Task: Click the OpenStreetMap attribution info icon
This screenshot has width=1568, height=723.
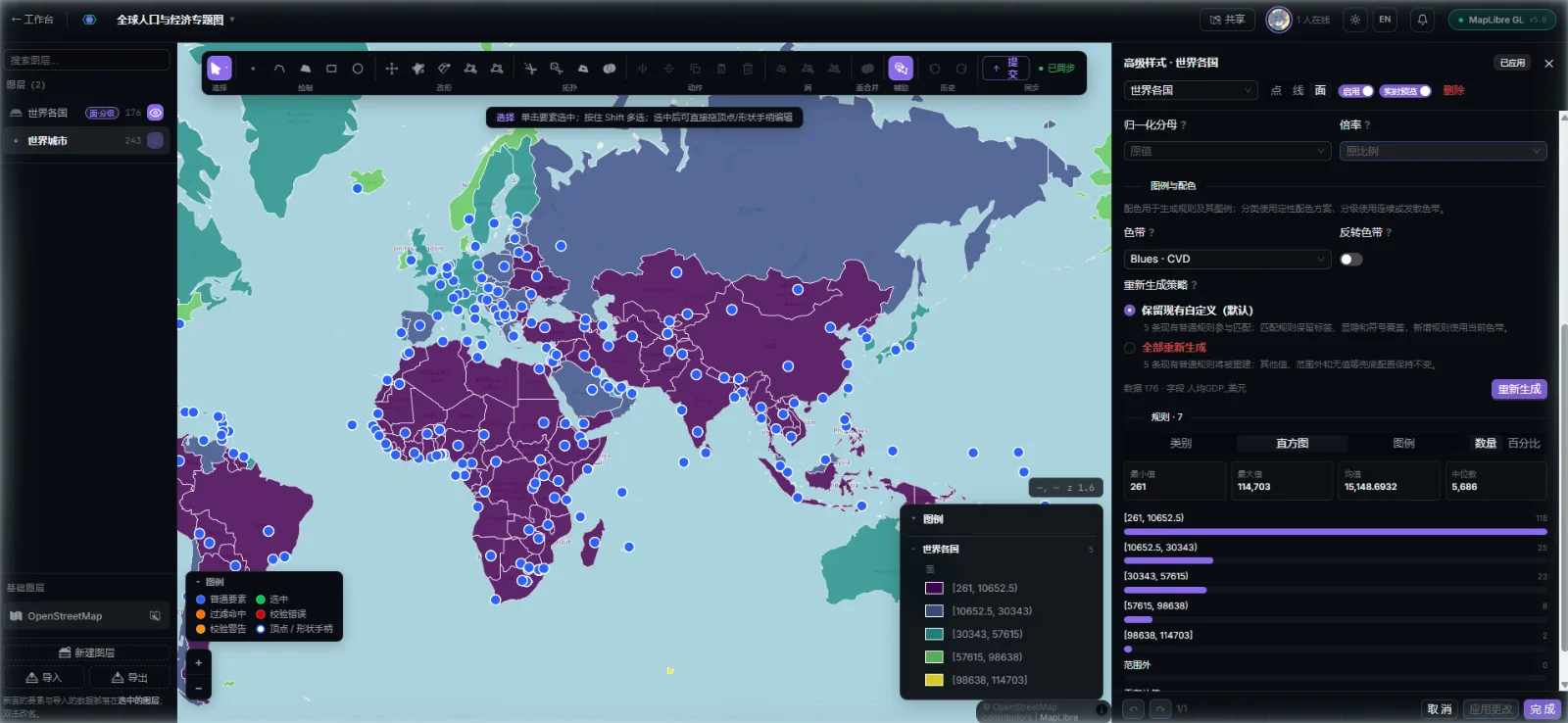Action: [x=1102, y=709]
